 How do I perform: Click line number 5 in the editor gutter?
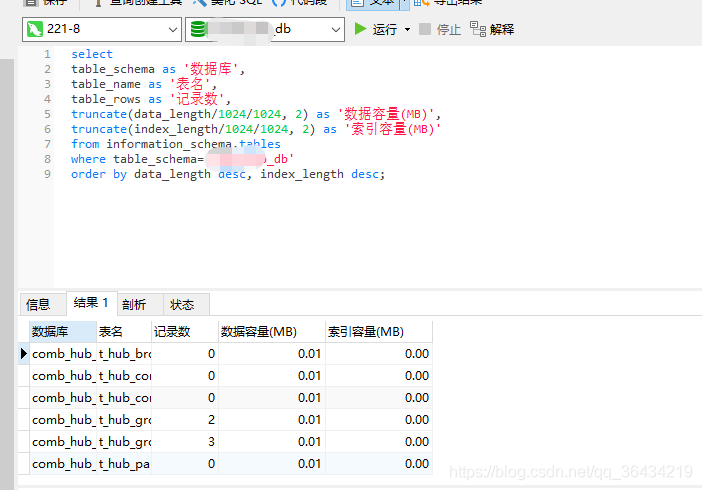pyautogui.click(x=47, y=114)
